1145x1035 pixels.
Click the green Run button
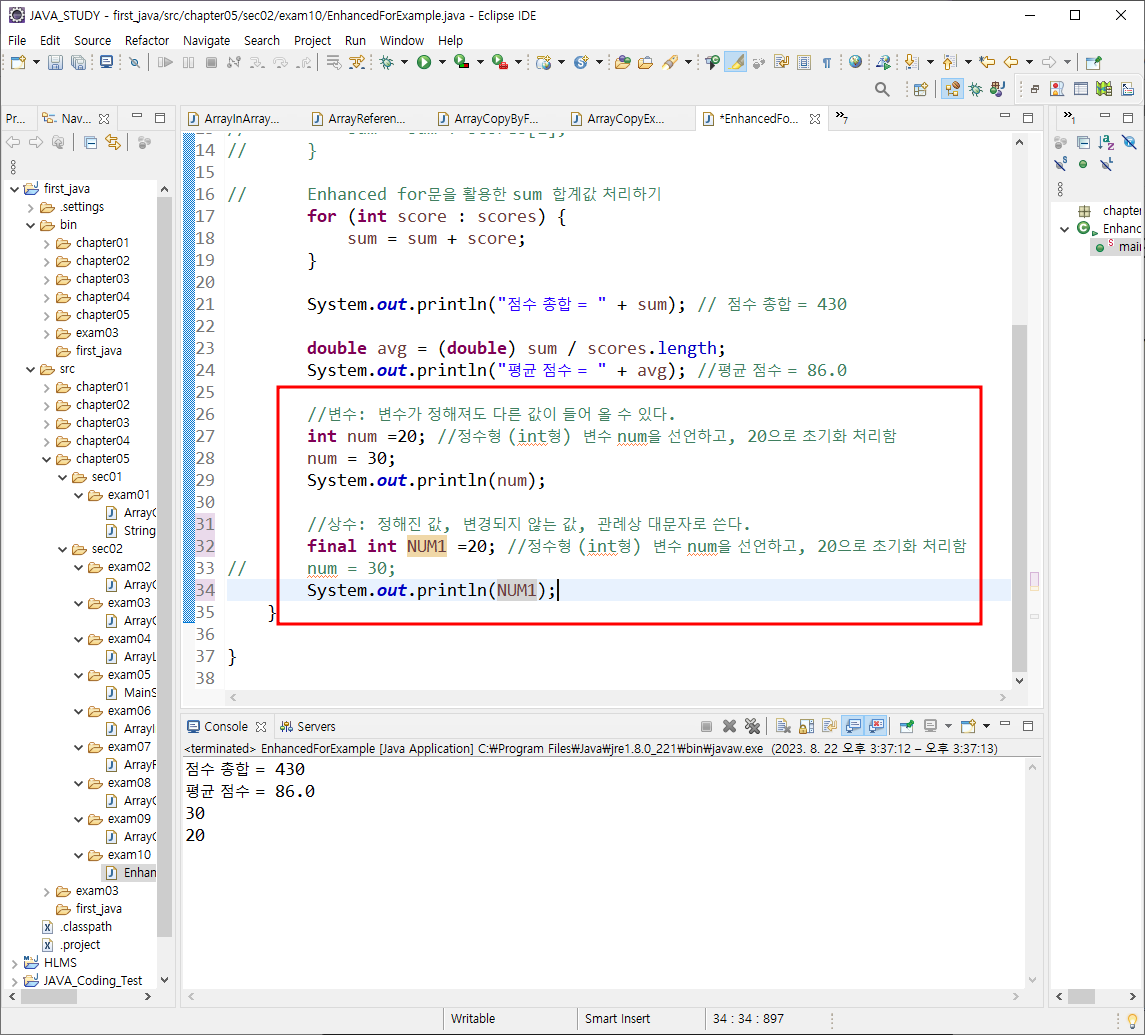click(424, 63)
